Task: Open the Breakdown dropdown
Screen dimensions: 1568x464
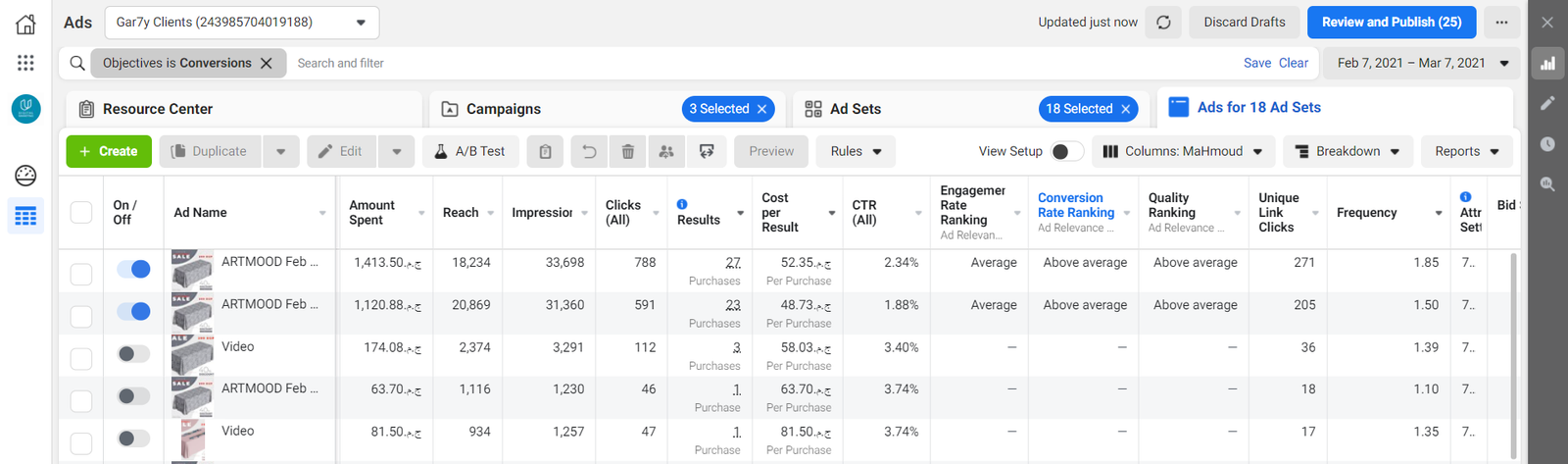Action: (x=1347, y=151)
